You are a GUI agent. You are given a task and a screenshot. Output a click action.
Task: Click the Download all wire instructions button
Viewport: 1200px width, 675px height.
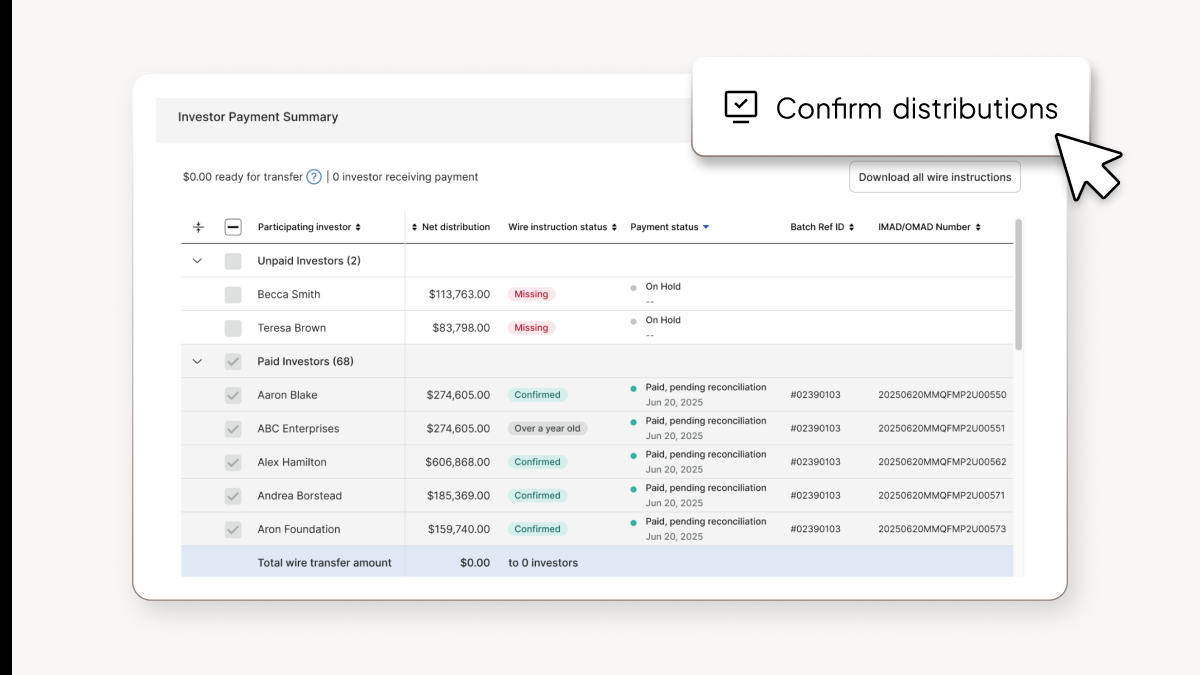pyautogui.click(x=934, y=176)
